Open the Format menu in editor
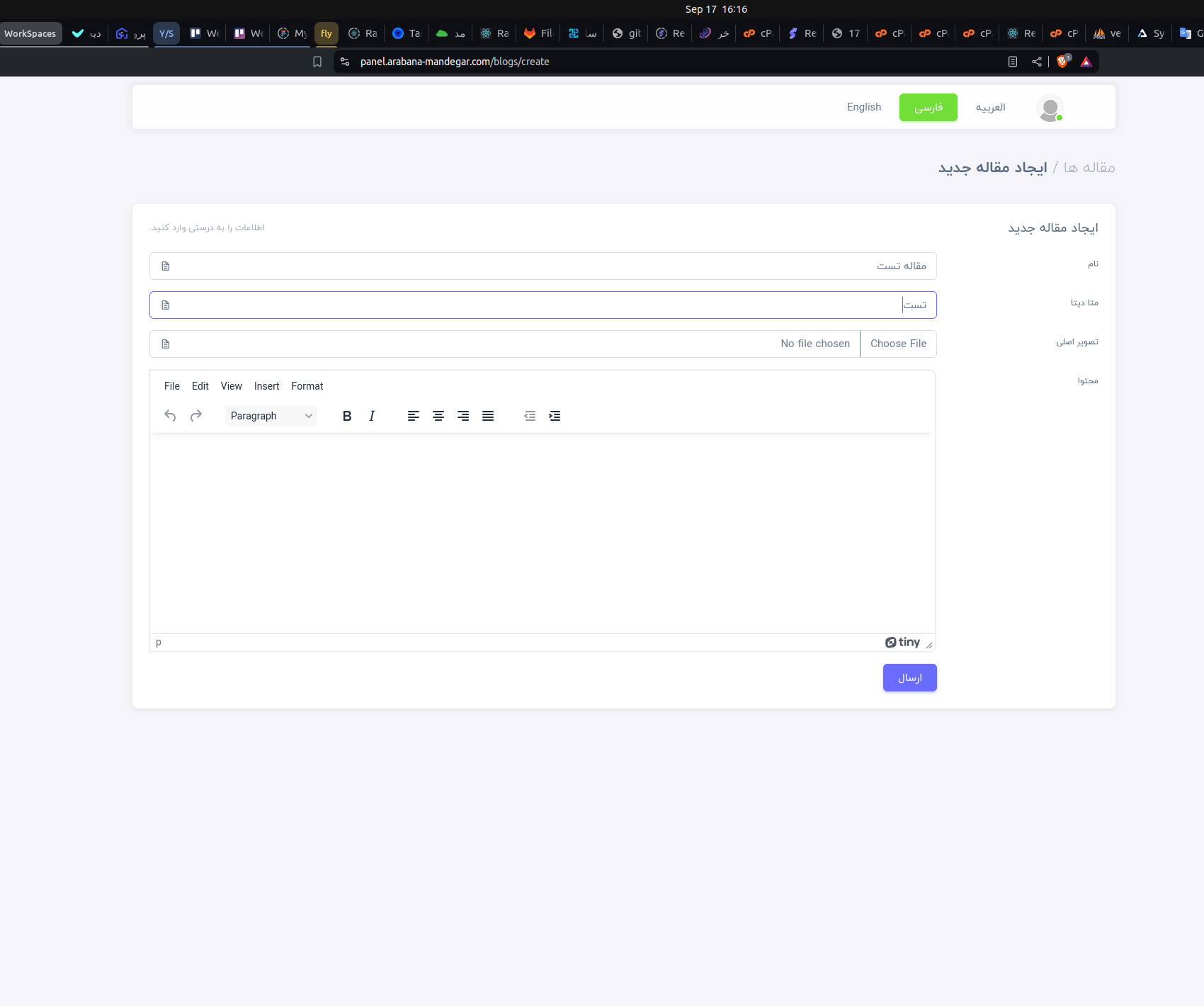 (x=307, y=386)
